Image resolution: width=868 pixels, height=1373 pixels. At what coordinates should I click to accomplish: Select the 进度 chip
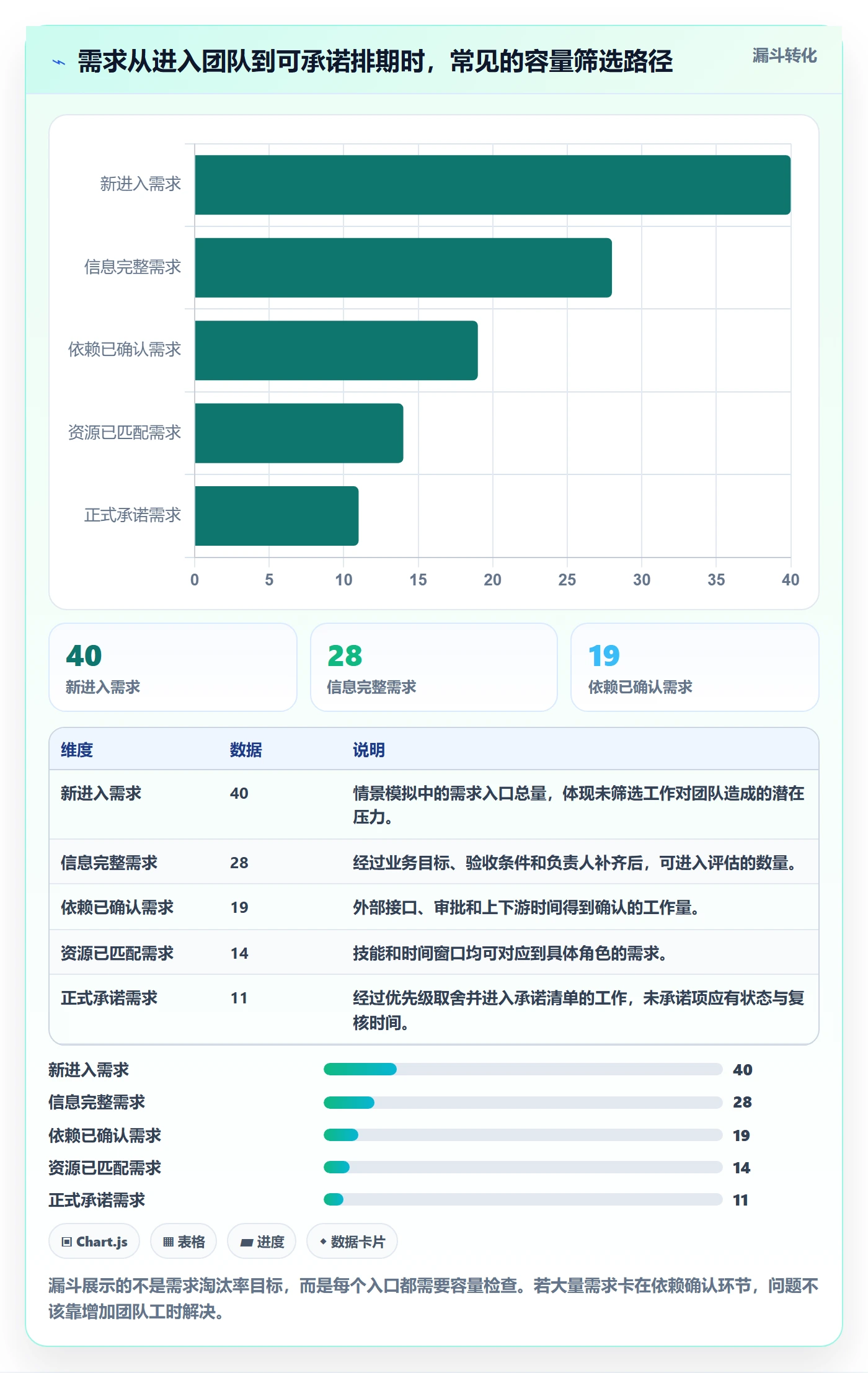(x=262, y=1242)
